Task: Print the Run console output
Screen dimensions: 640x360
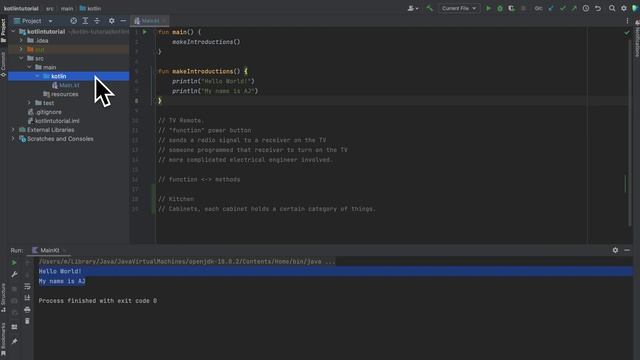Action: (x=27, y=310)
